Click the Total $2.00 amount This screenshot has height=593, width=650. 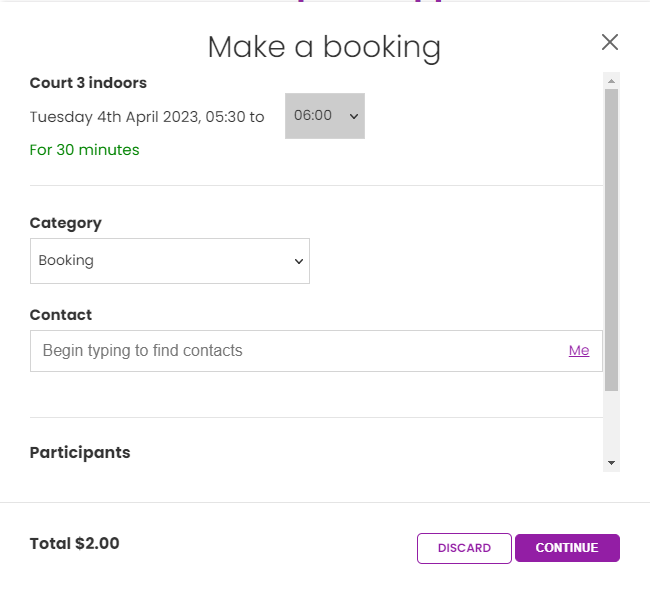(x=75, y=544)
